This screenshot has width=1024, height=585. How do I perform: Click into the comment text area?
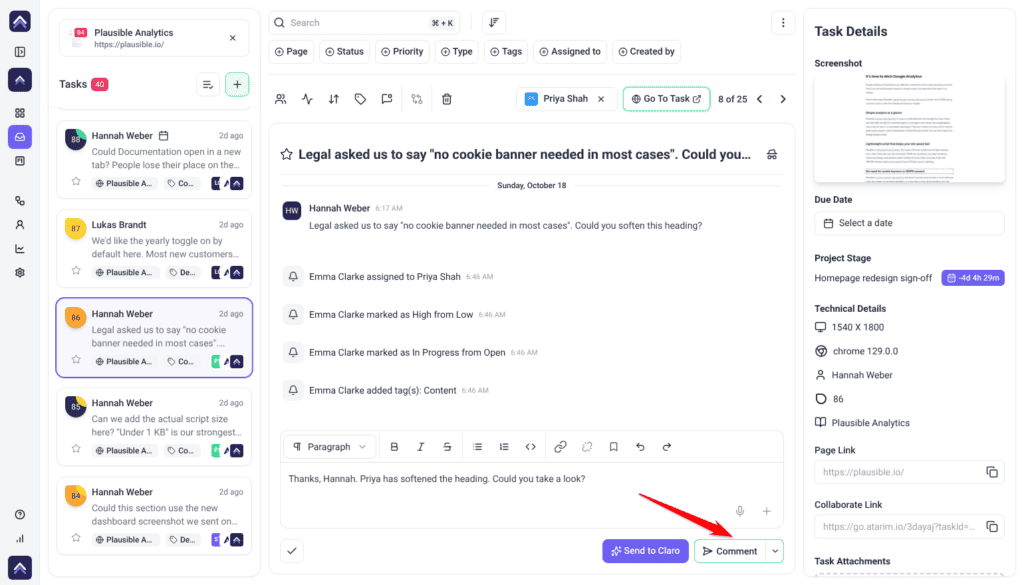coord(532,495)
